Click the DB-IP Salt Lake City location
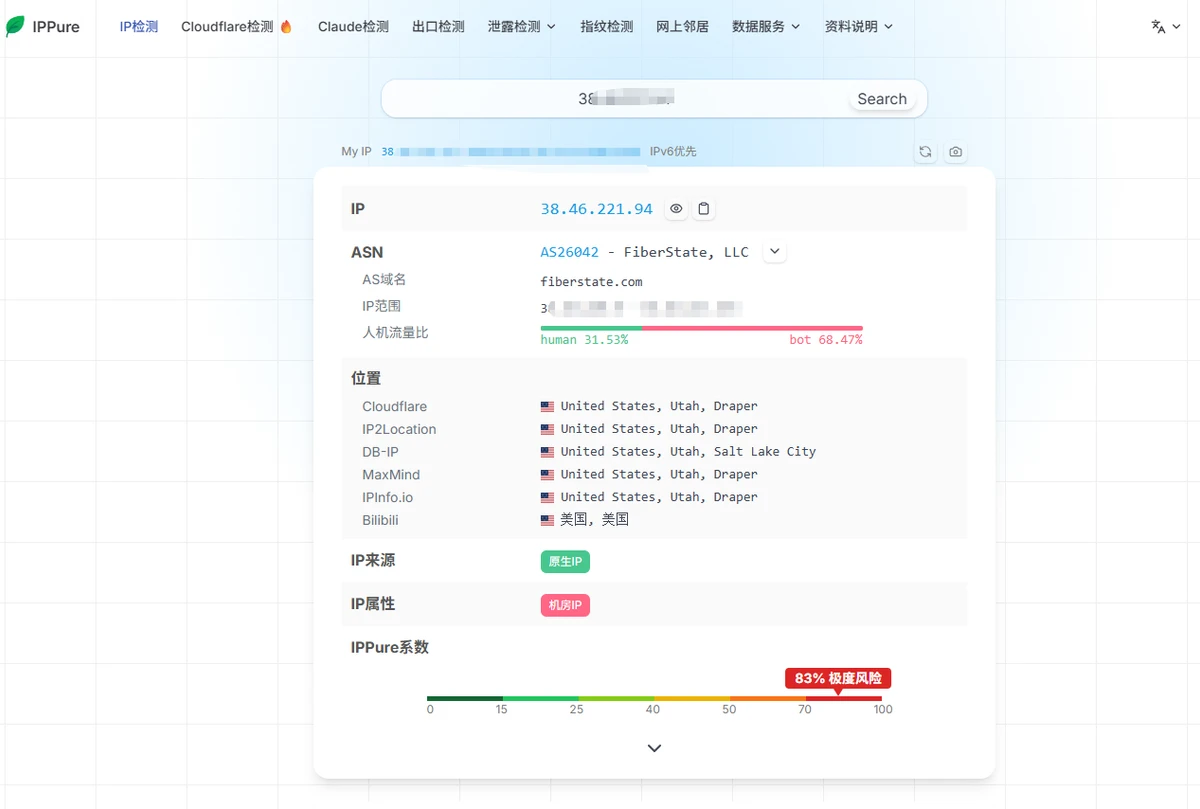1200x809 pixels. click(688, 452)
